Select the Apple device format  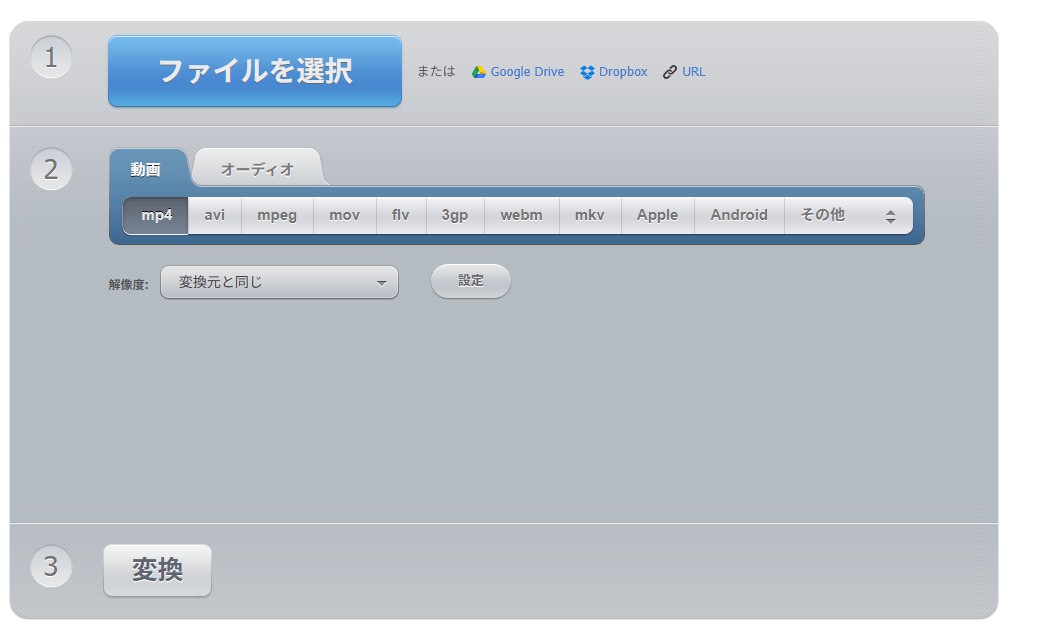[657, 215]
